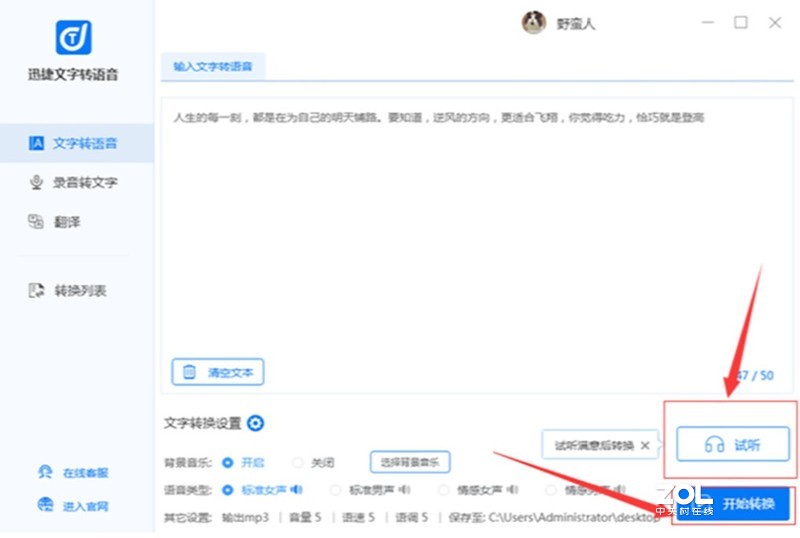Click the 开始转换 button
The width and height of the screenshot is (800, 538).
click(733, 504)
